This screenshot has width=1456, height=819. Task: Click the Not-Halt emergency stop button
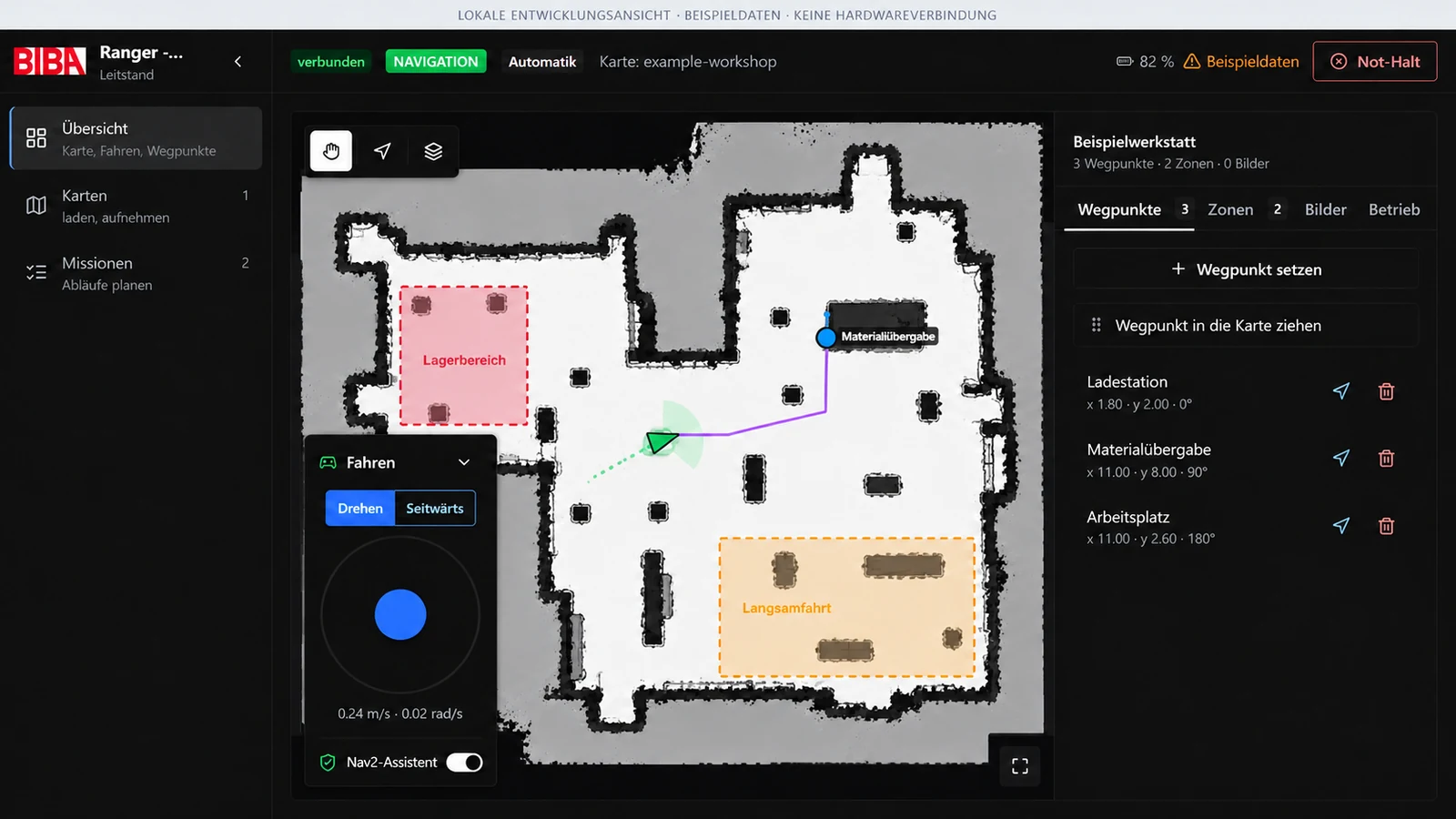point(1375,62)
